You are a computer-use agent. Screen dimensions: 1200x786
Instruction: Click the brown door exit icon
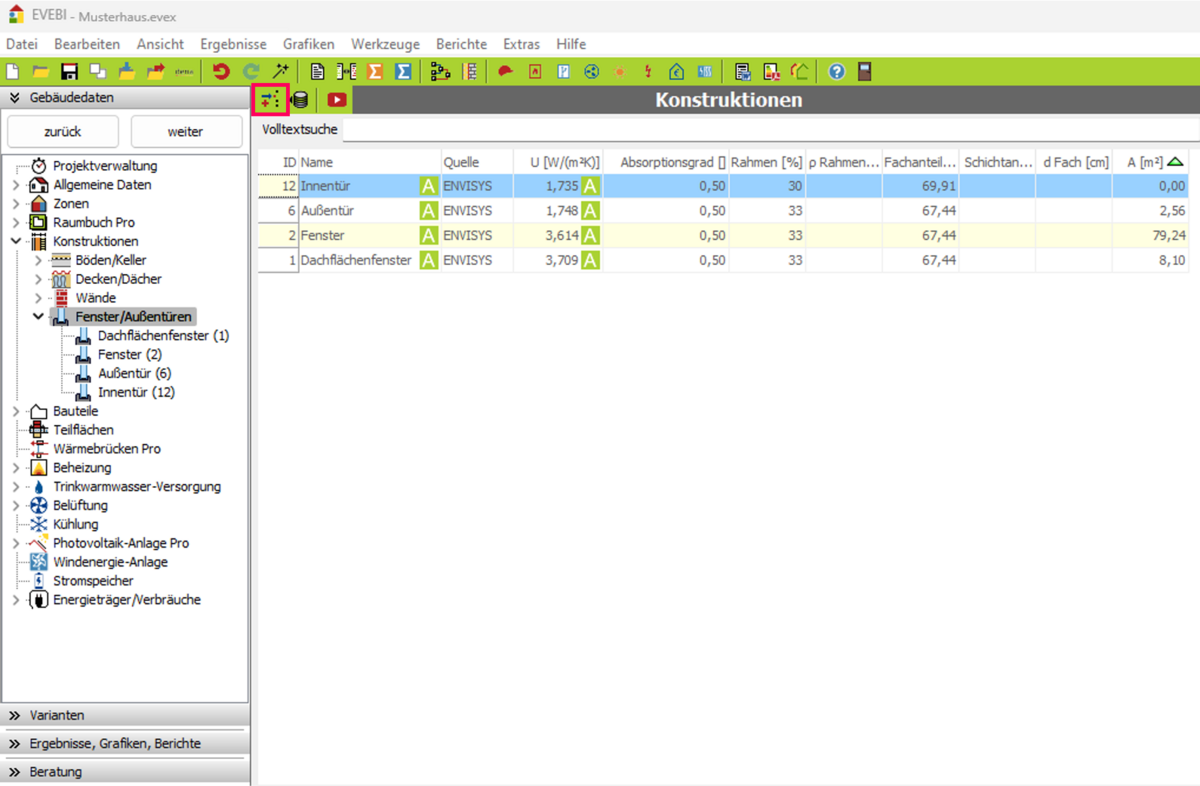(x=865, y=72)
